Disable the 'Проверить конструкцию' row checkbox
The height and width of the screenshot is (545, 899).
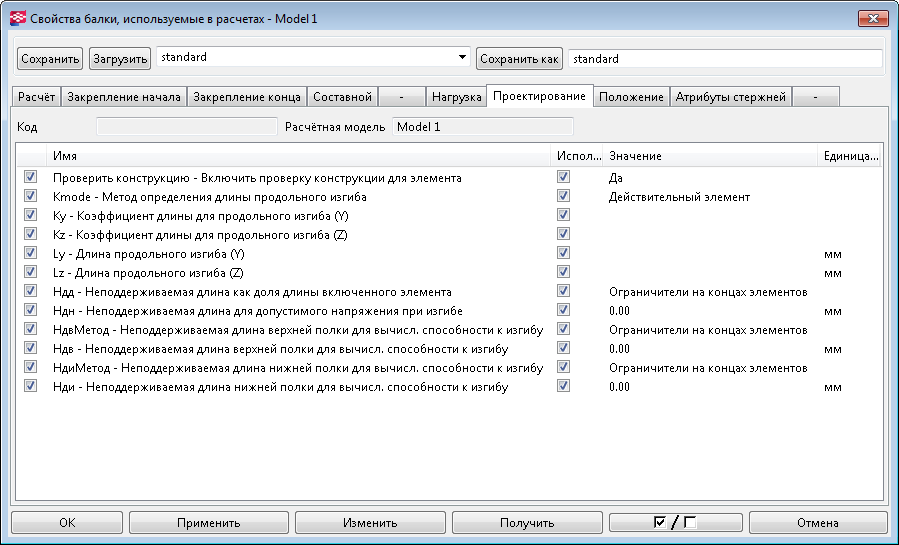point(30,177)
